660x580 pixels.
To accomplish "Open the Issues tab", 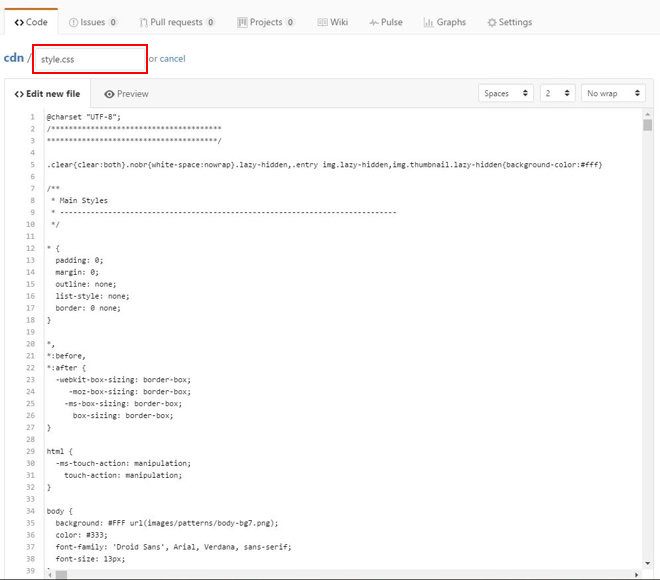I will tap(93, 22).
